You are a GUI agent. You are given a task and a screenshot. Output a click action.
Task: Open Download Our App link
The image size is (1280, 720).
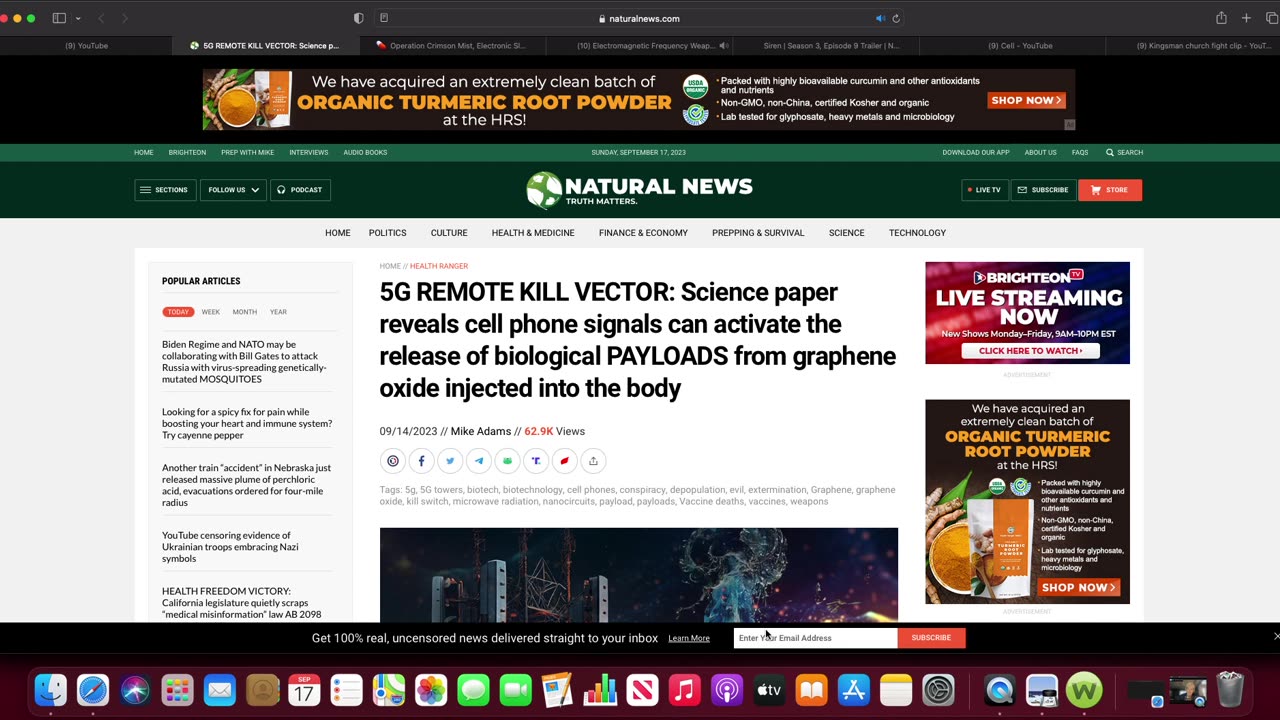pos(976,152)
